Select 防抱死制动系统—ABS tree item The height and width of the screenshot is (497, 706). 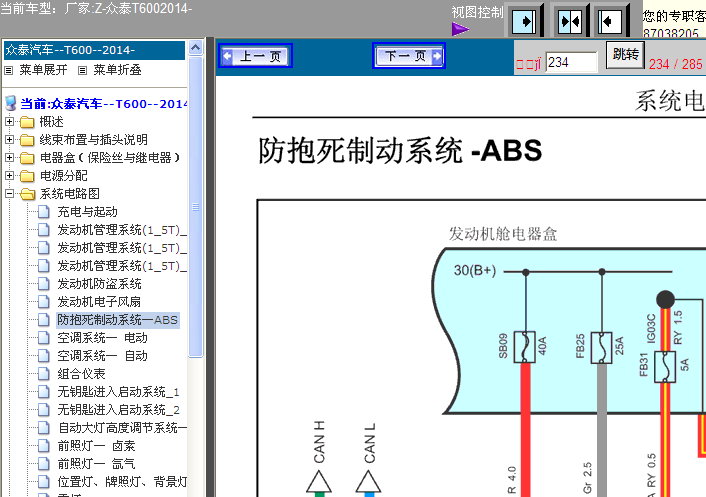[118, 320]
